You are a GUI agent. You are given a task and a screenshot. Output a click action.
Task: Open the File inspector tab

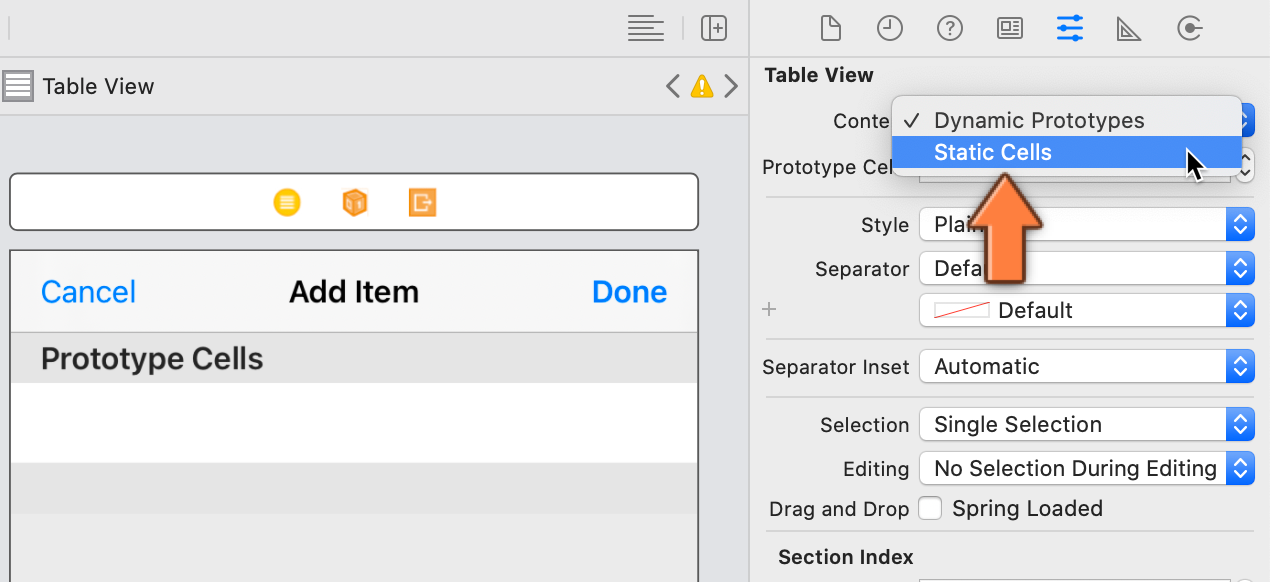830,28
